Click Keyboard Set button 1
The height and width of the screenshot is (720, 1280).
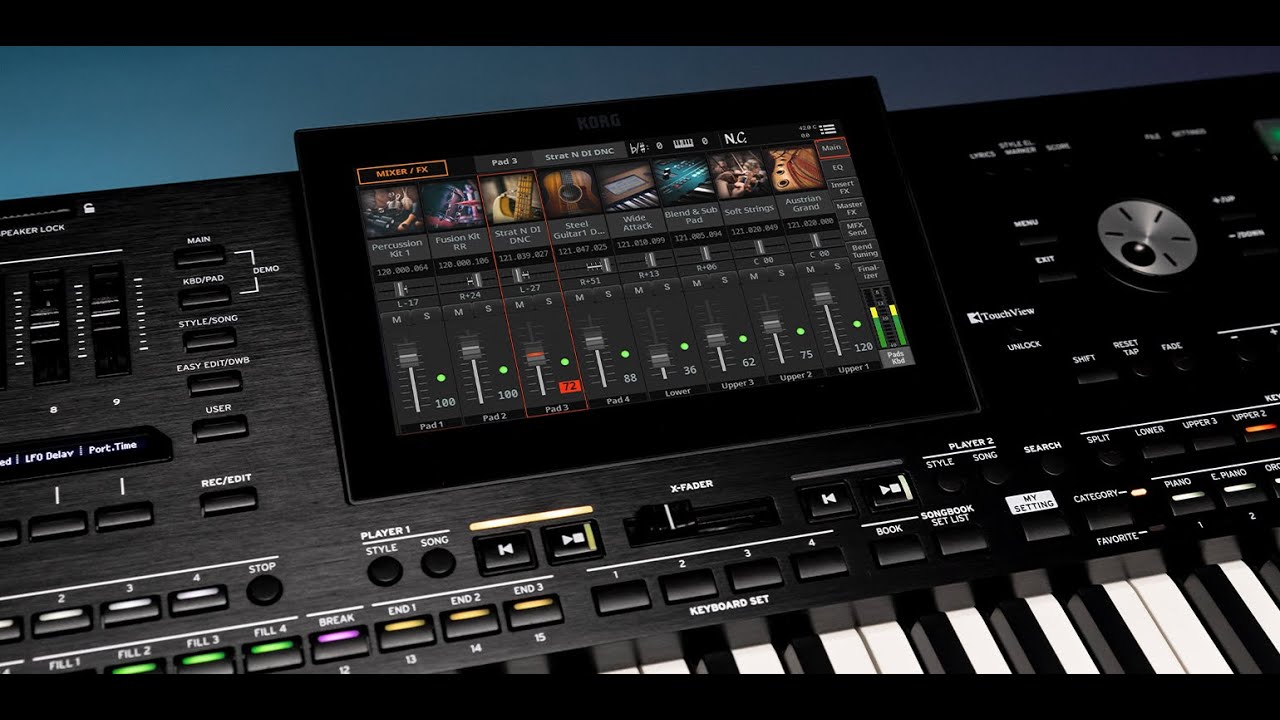coord(621,596)
